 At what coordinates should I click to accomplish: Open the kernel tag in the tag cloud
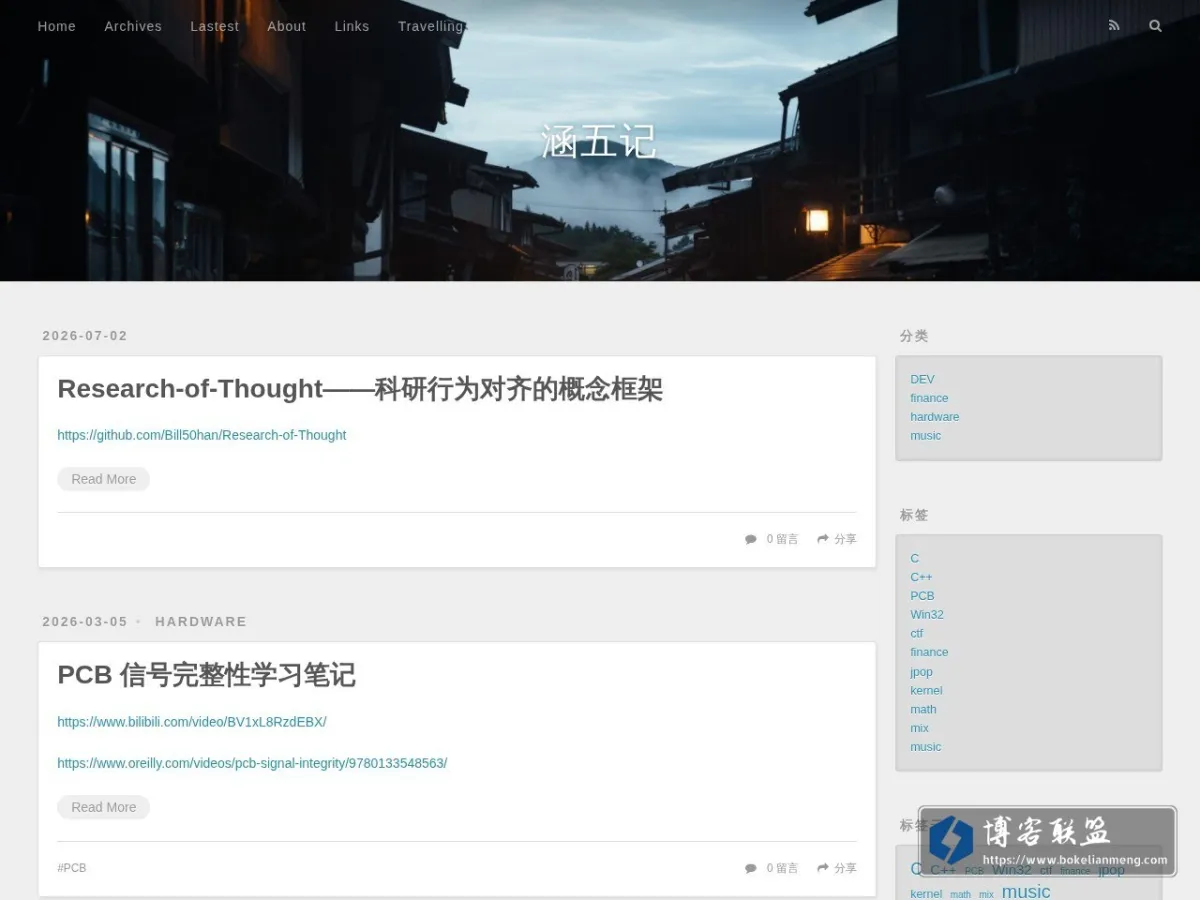tap(926, 894)
